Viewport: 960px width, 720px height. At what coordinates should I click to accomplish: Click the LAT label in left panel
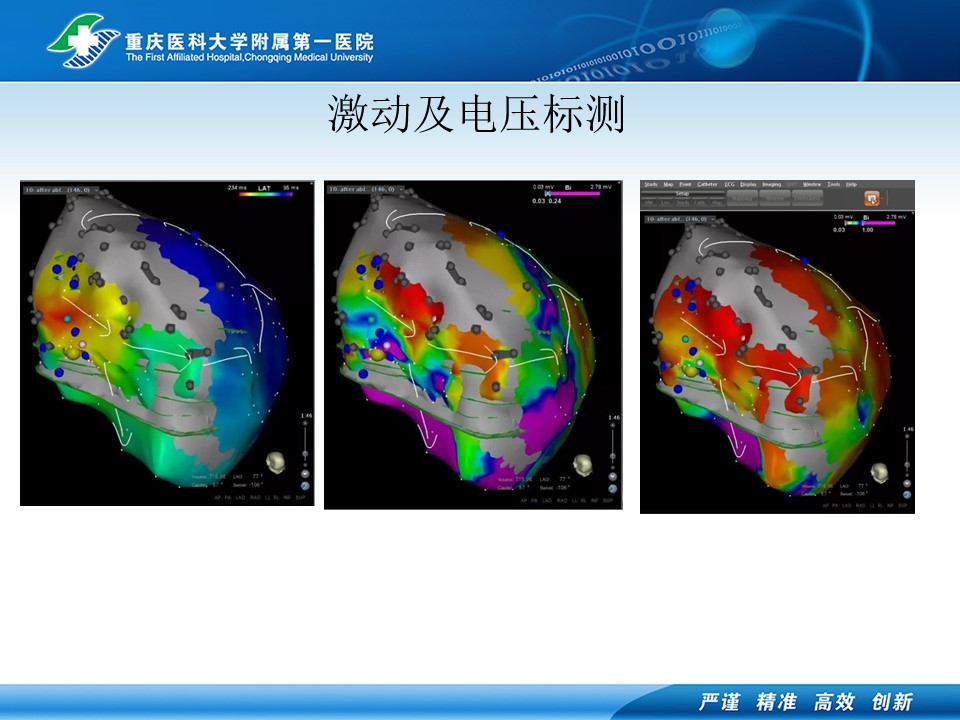[264, 188]
